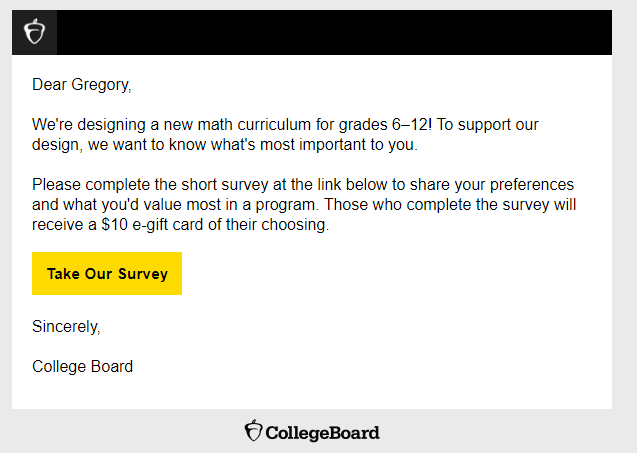Click the black header banner
Image resolution: width=637 pixels, height=453 pixels.
(x=330, y=32)
